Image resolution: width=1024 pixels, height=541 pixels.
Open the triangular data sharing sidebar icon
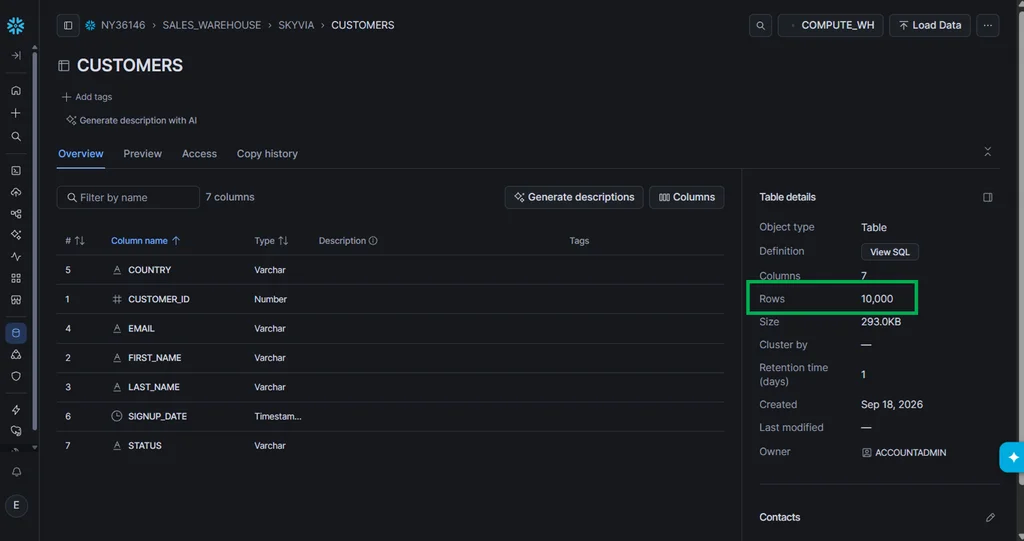tap(16, 355)
